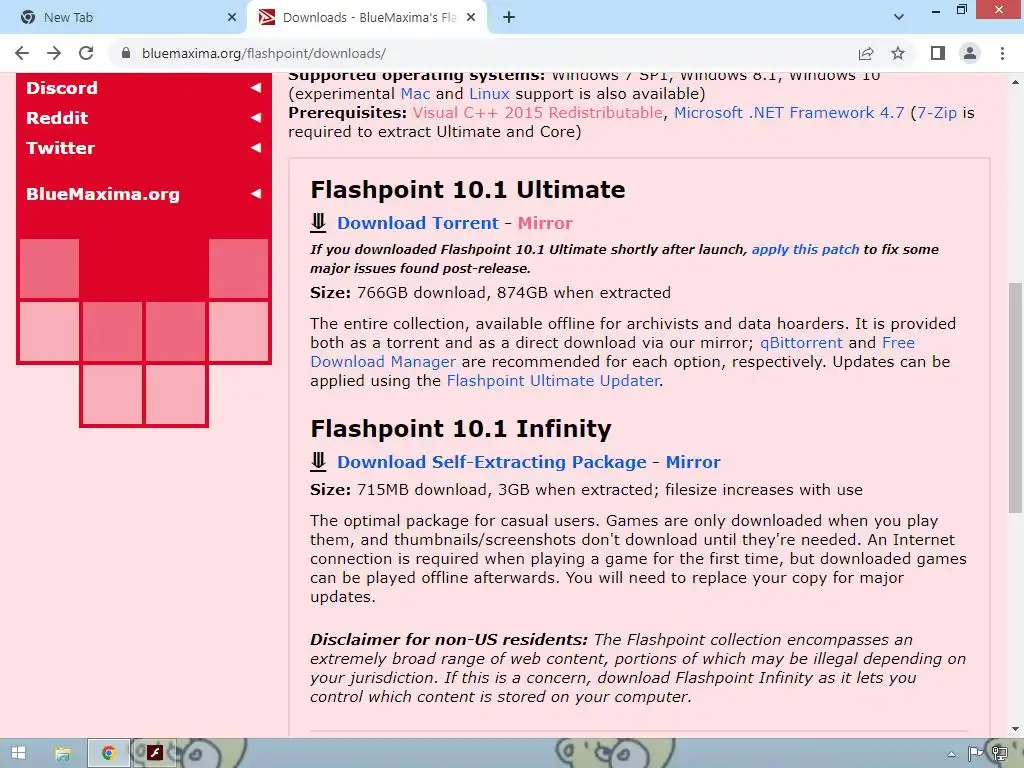
Task: Open the Reddit sidebar link
Action: click(57, 118)
